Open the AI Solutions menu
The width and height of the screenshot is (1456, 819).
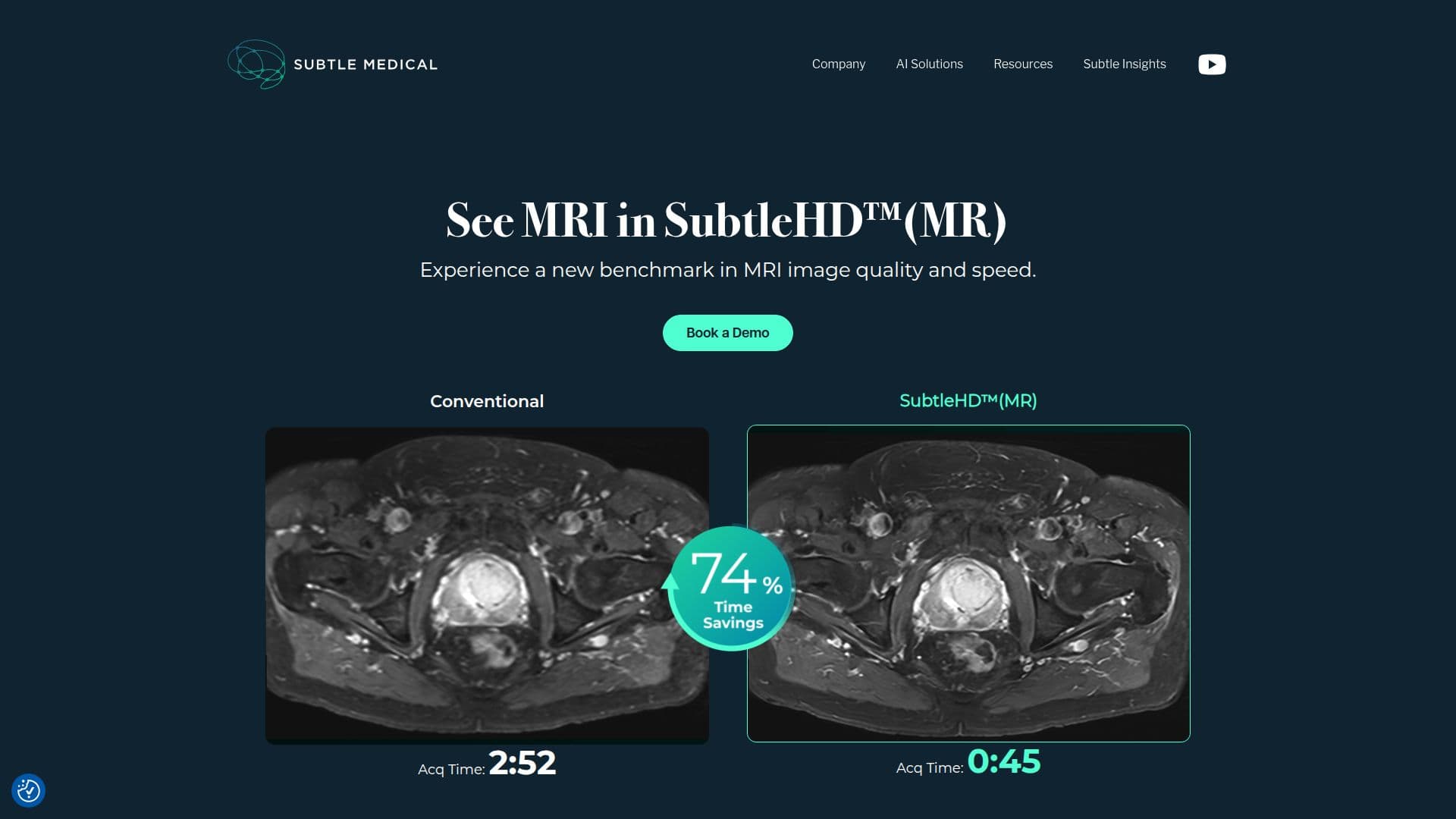click(x=929, y=64)
